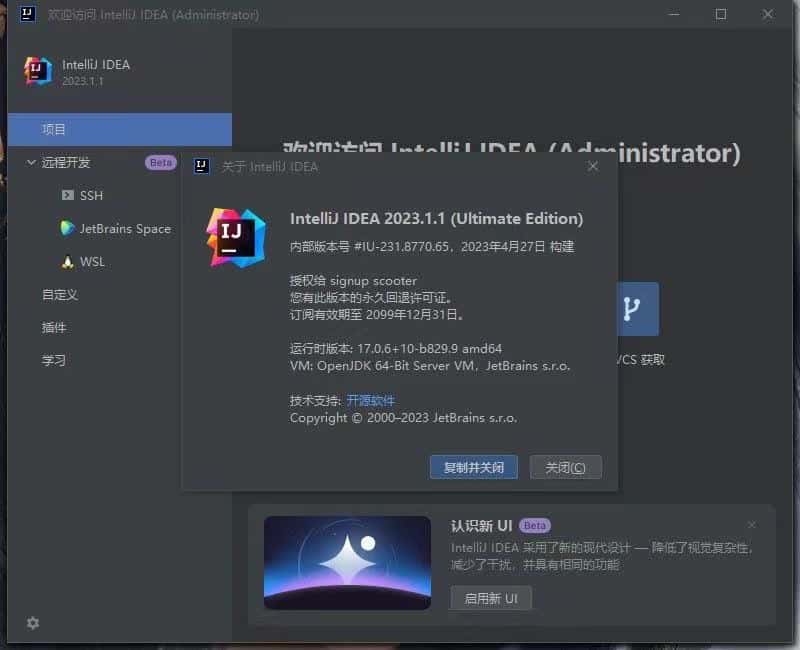Click the runtime version 17.0.6+10-b829.9 line

point(395,348)
